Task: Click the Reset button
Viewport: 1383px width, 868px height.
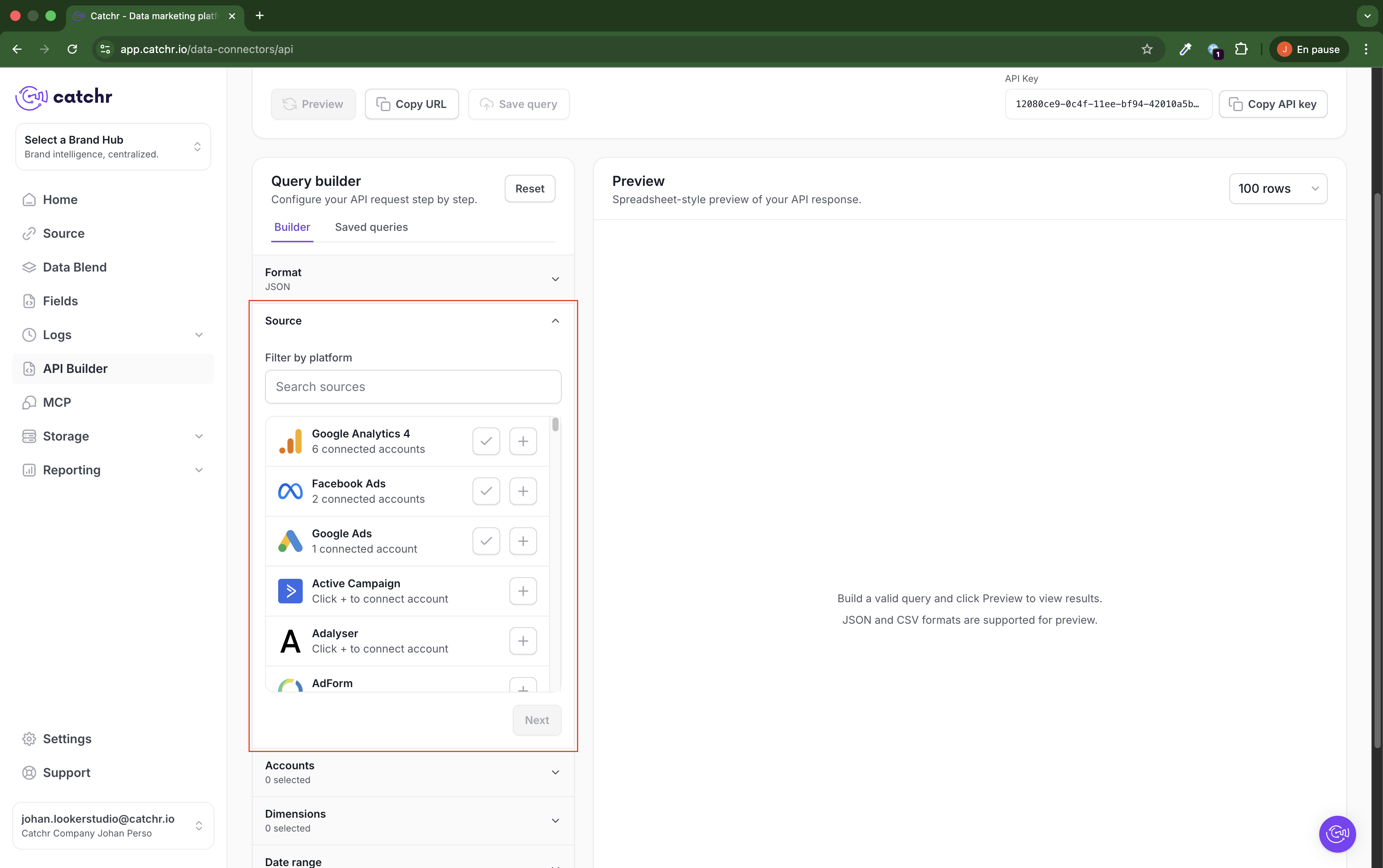Action: tap(529, 188)
